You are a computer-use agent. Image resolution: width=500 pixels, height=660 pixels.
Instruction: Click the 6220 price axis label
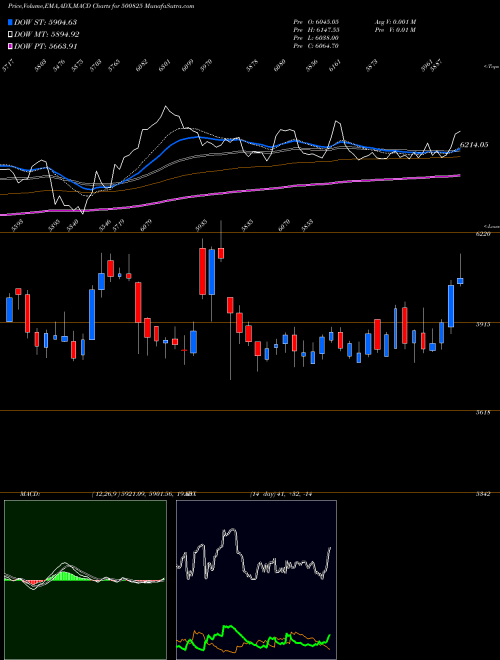coord(483,234)
